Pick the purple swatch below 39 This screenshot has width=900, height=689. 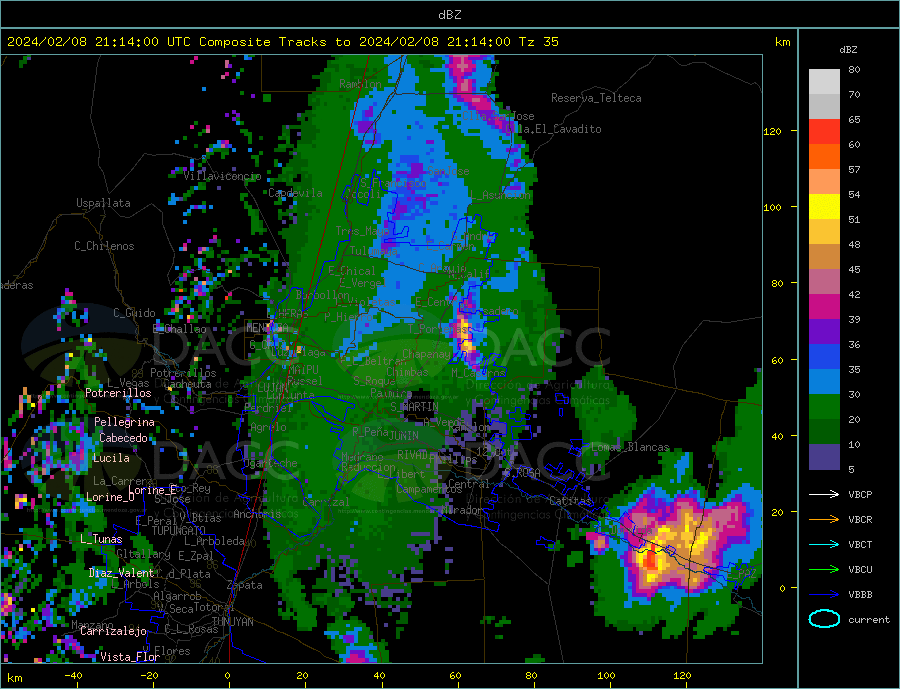(x=824, y=332)
